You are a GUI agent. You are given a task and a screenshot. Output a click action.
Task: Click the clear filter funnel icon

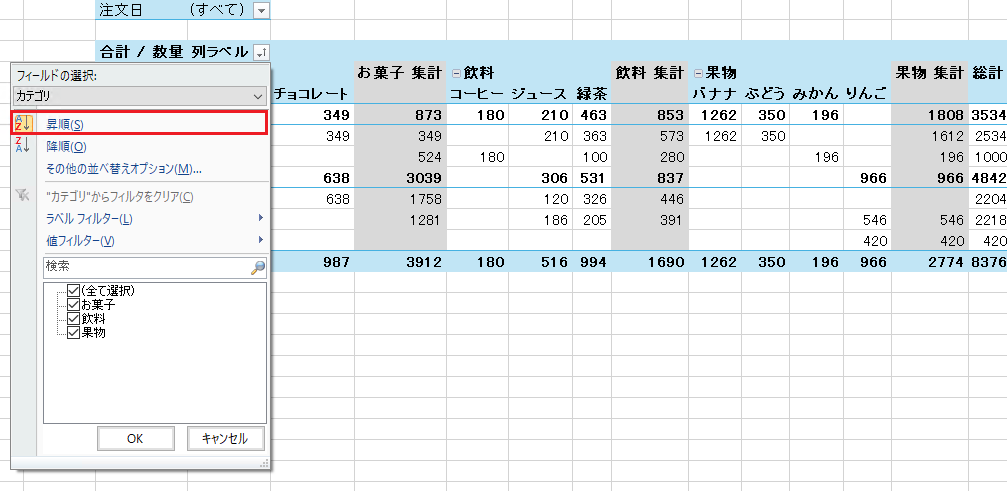coord(22,196)
